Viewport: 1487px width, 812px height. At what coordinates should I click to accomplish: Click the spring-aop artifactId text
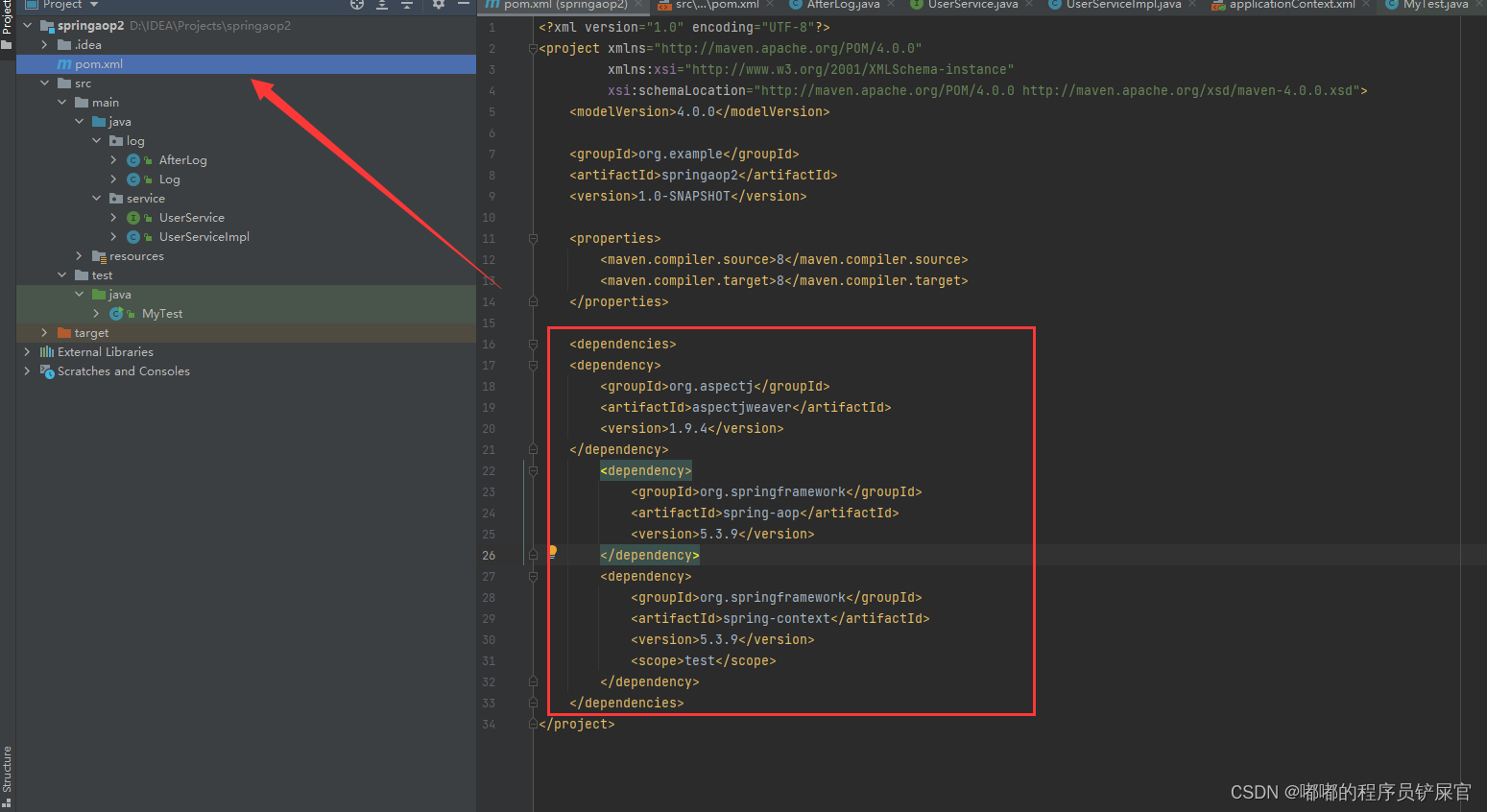point(760,513)
